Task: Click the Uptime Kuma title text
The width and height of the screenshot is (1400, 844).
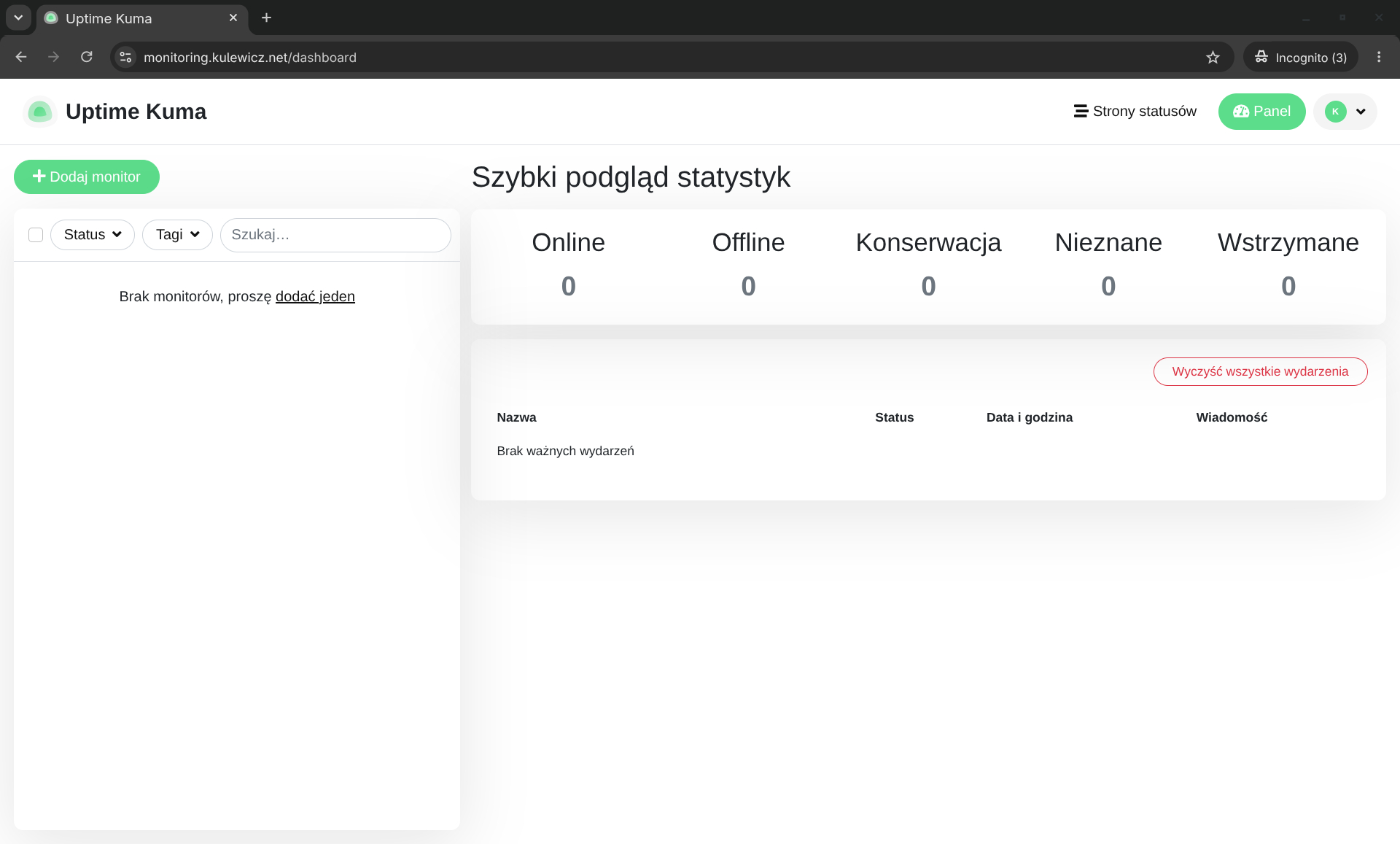Action: click(136, 112)
